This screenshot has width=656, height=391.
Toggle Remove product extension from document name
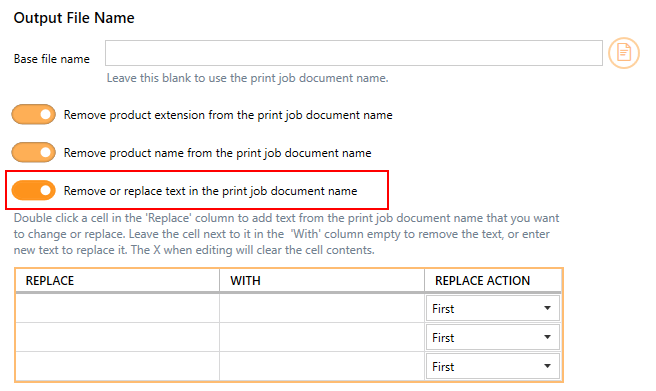33,115
